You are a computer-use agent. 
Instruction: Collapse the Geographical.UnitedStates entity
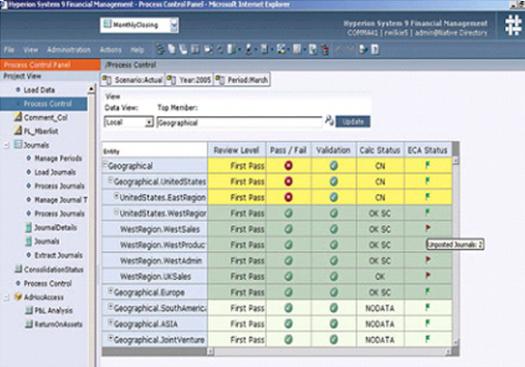[110, 180]
